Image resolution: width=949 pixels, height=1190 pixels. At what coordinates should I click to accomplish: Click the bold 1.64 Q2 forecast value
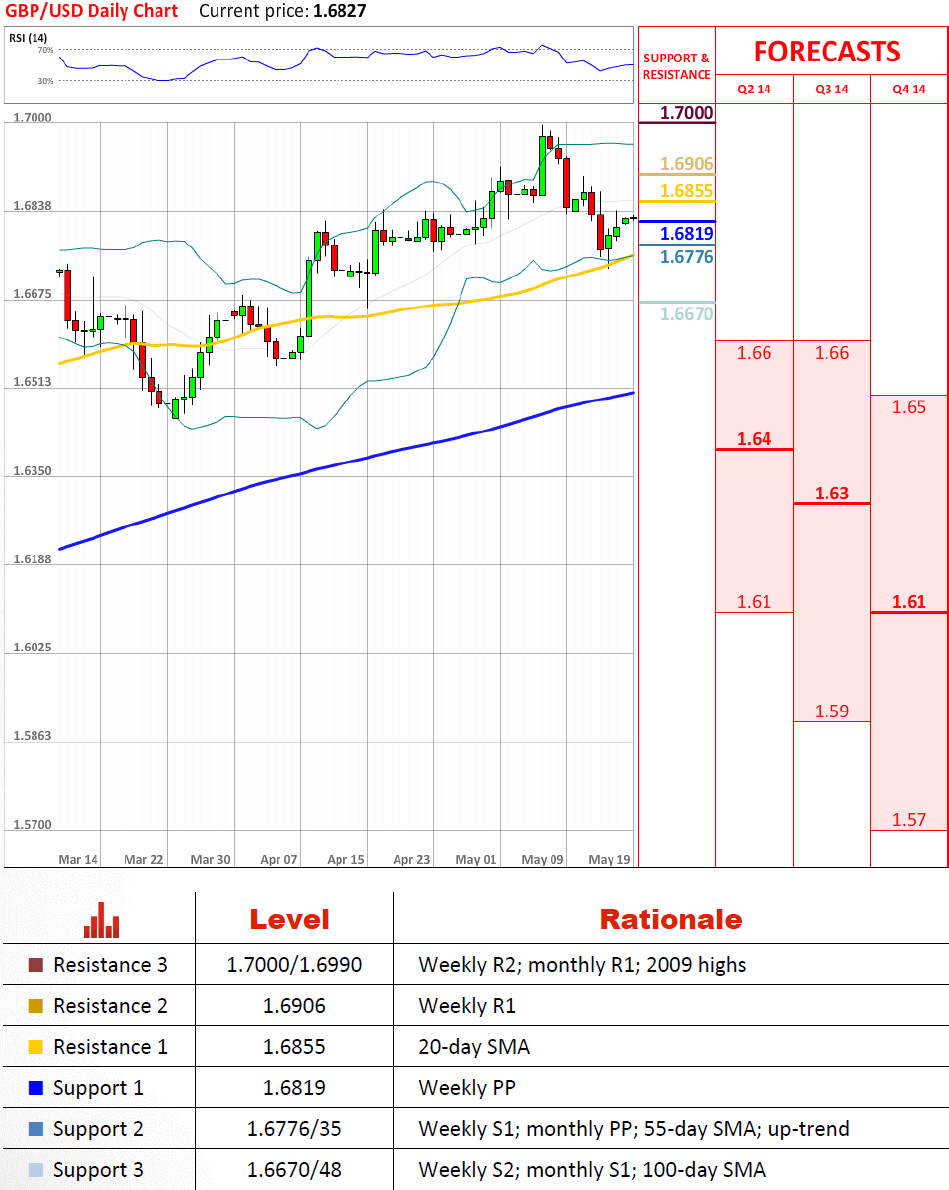tap(754, 439)
